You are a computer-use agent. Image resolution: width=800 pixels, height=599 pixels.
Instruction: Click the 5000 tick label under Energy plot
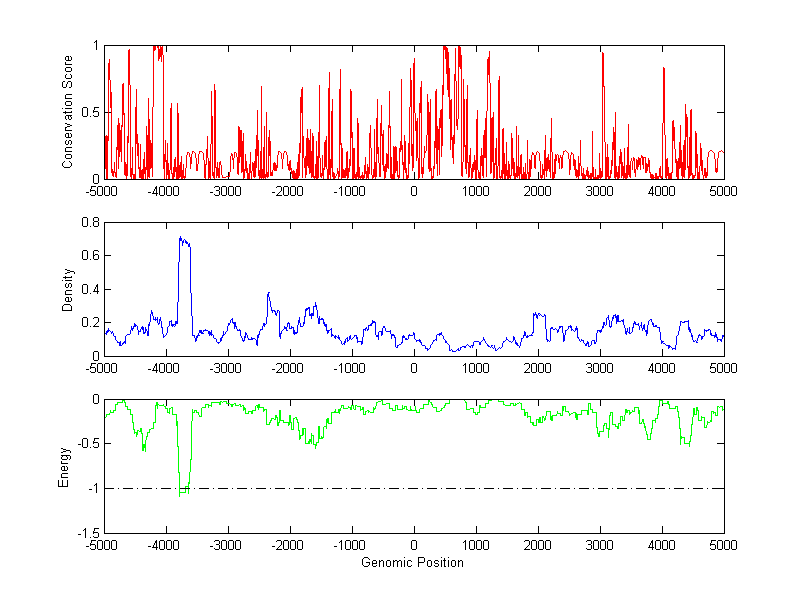tap(722, 545)
